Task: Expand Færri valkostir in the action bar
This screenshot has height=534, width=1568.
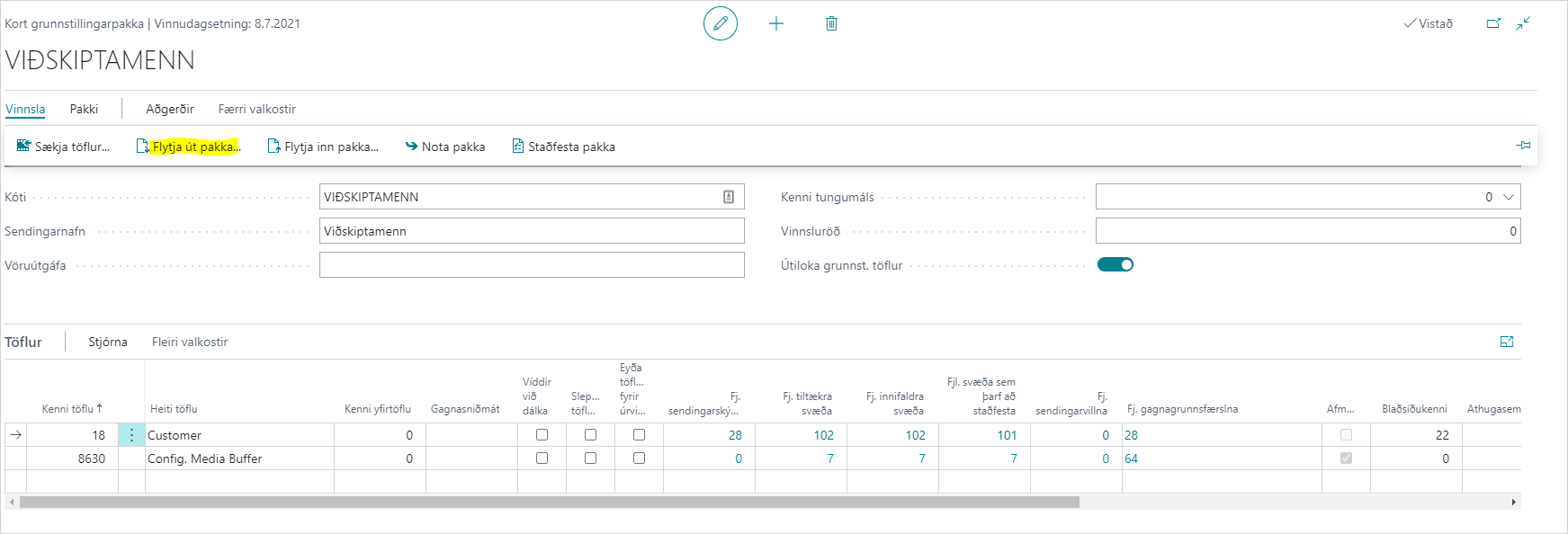Action: click(x=256, y=109)
